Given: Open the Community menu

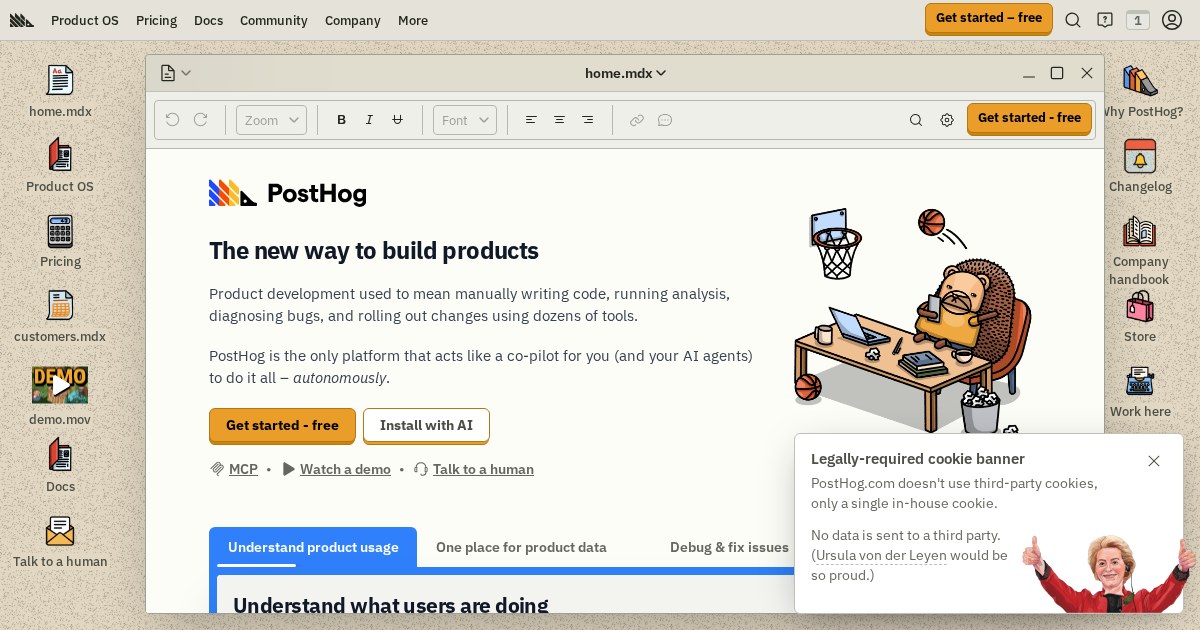Looking at the screenshot, I should [274, 20].
